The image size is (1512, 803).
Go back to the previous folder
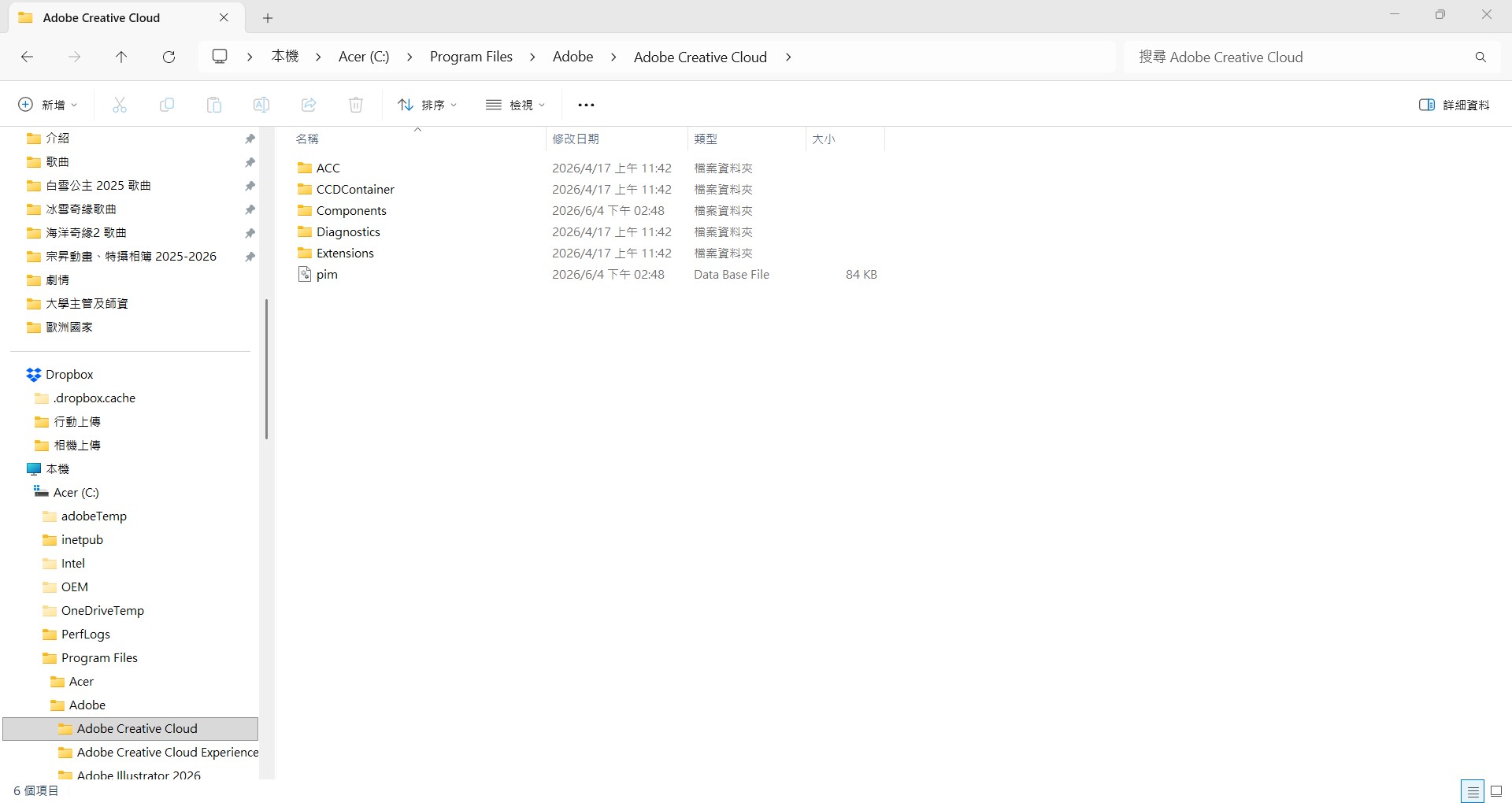[x=27, y=57]
